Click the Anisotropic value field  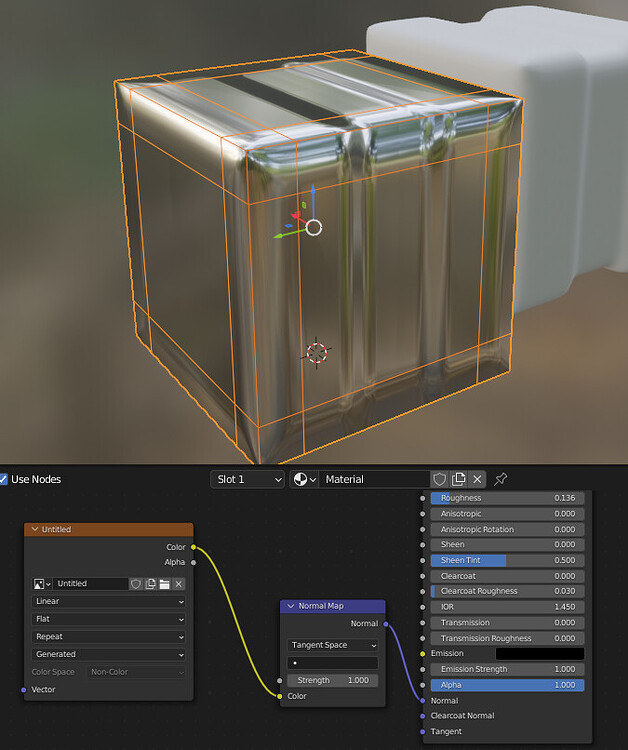(507, 514)
